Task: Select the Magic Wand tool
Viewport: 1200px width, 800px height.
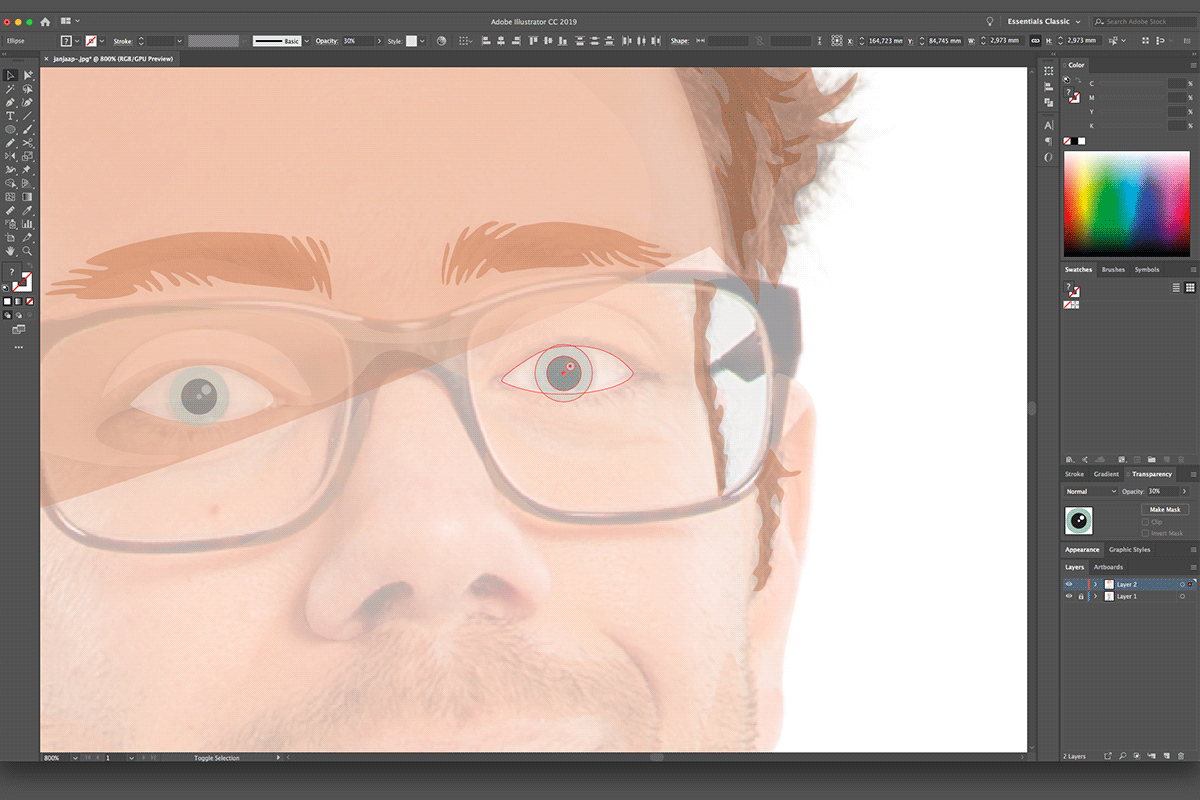Action: click(10, 89)
